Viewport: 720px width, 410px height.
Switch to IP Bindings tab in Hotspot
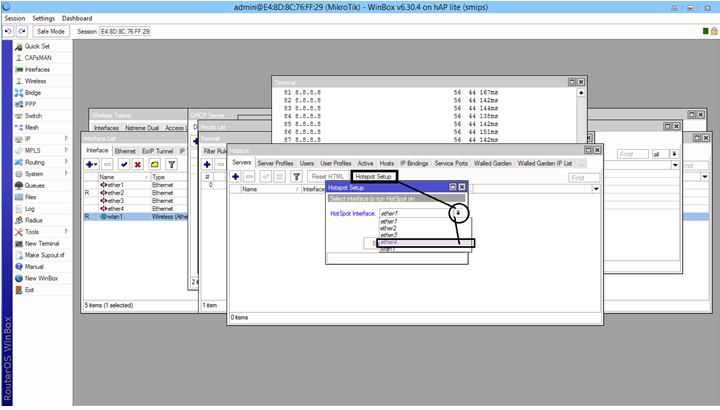pyautogui.click(x=414, y=163)
